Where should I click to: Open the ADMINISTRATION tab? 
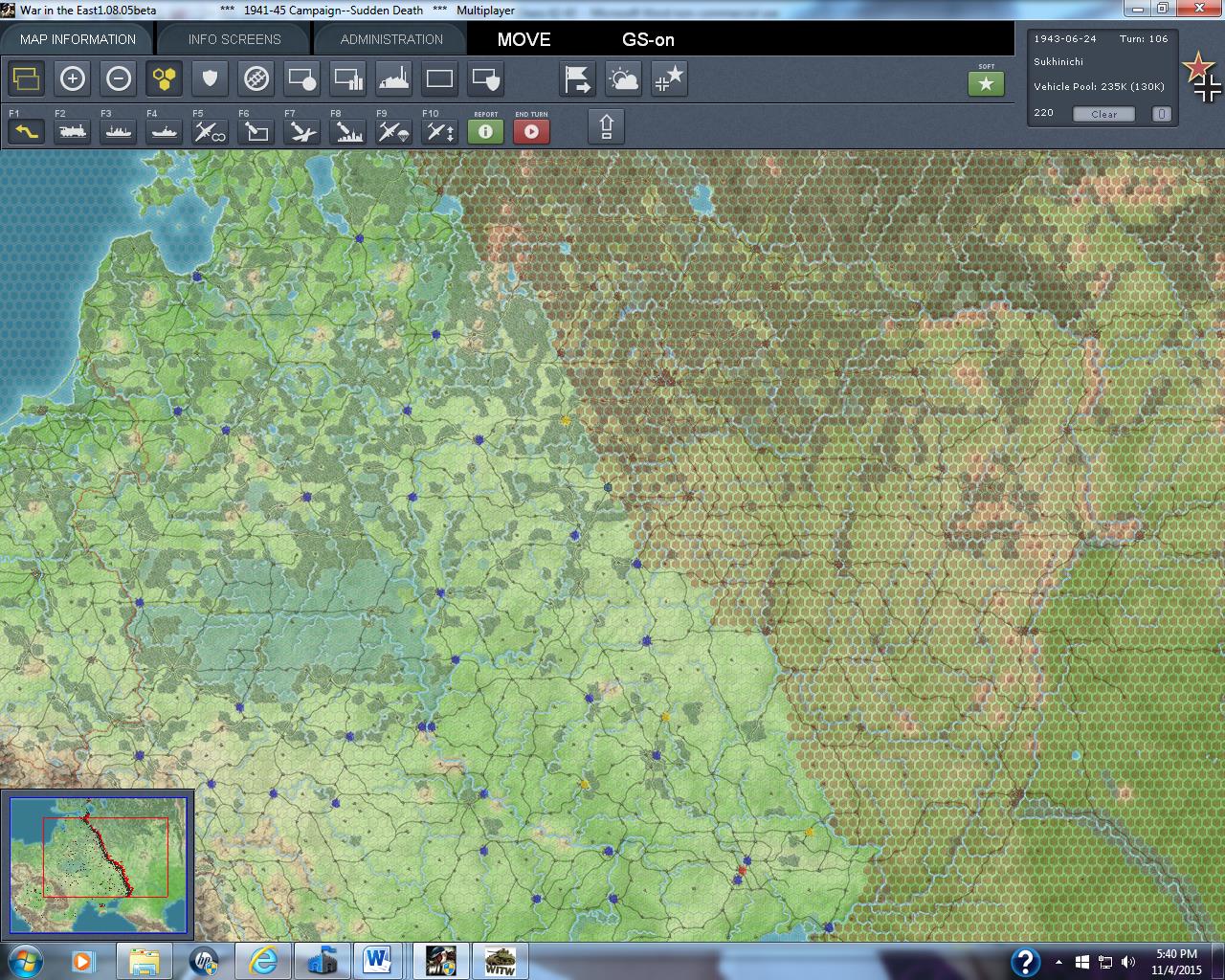(x=391, y=39)
